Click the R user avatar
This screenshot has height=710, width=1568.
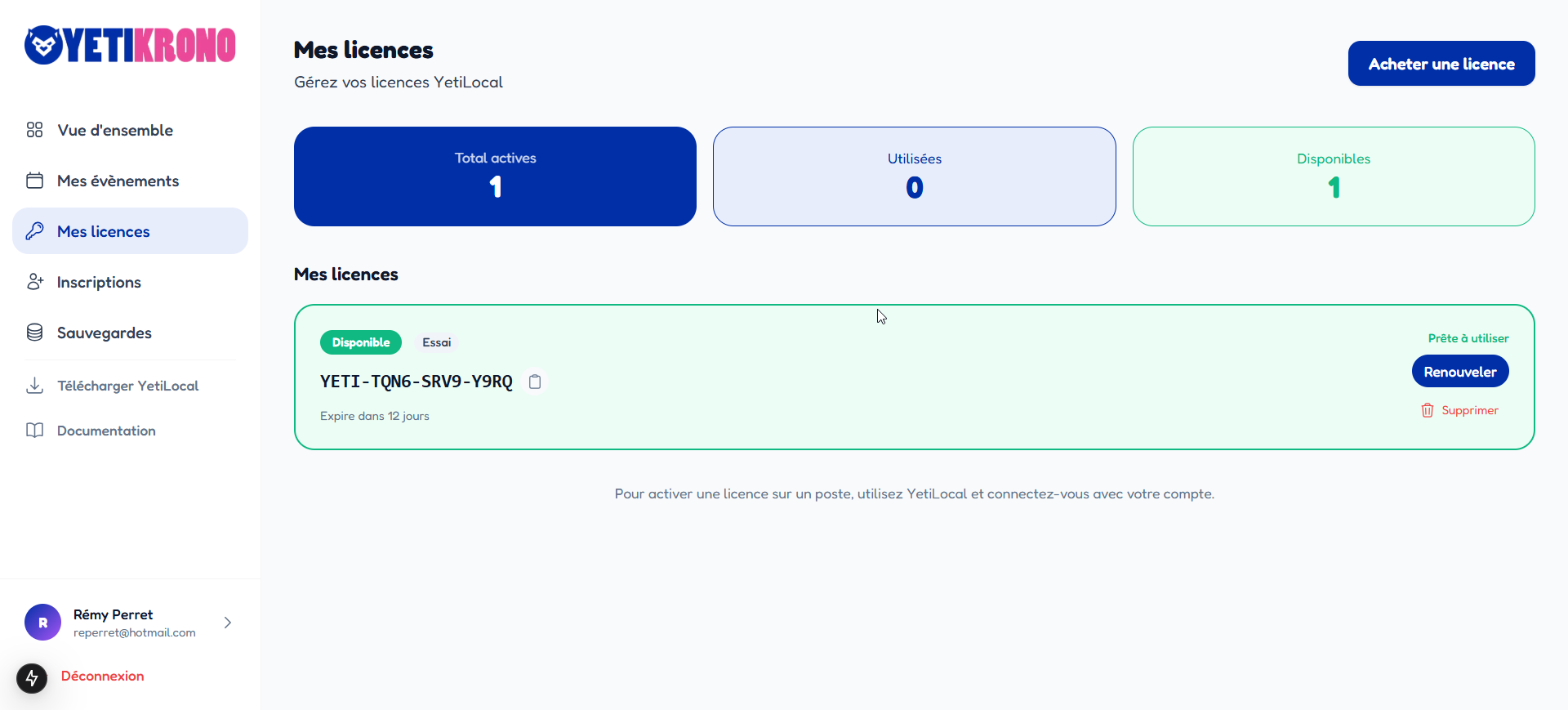pos(42,623)
